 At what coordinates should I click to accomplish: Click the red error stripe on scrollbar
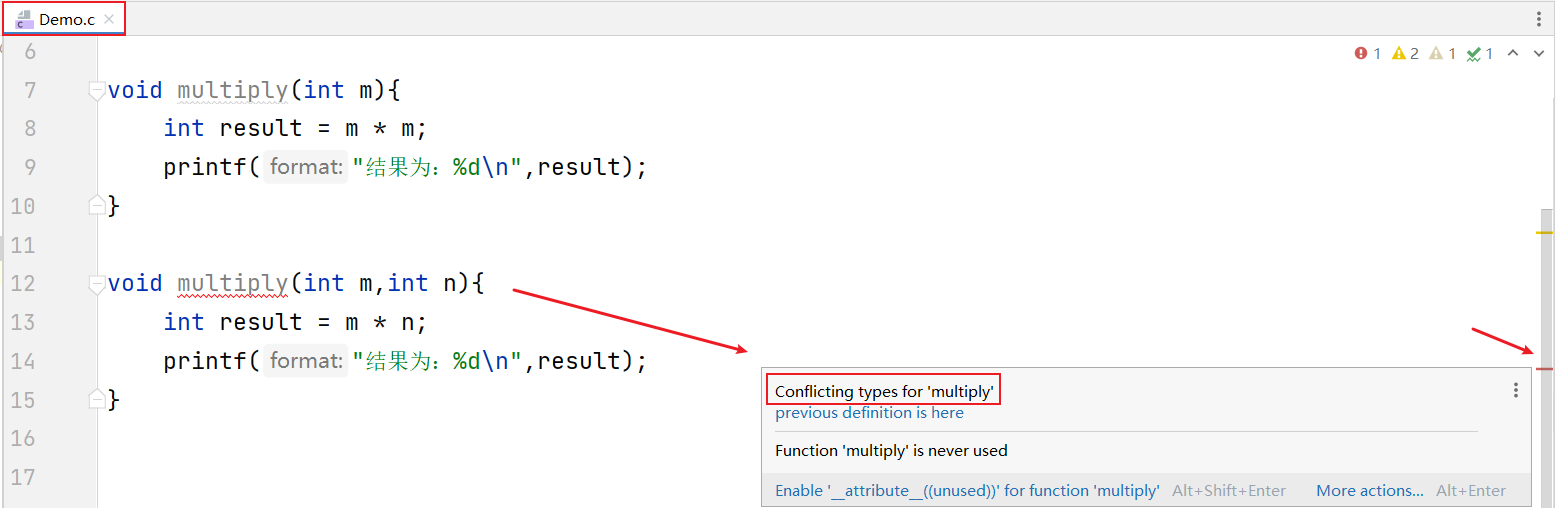[x=1545, y=369]
